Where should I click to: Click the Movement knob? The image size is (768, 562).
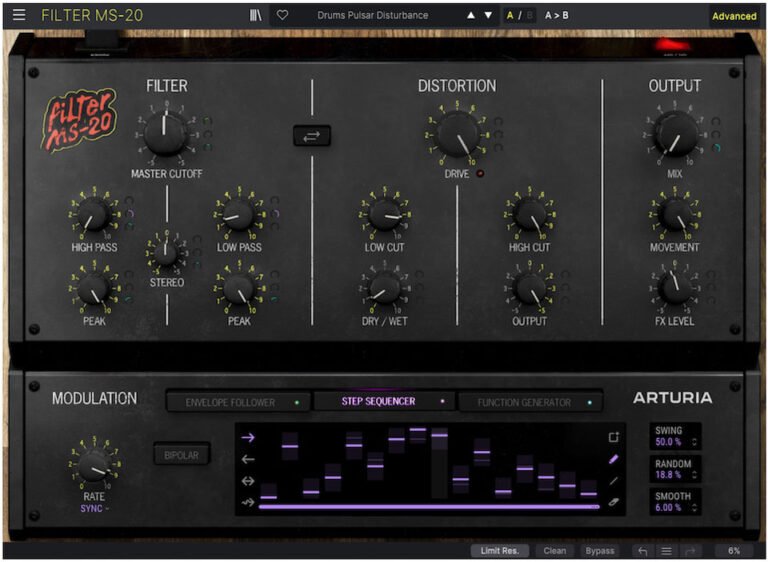pos(675,215)
